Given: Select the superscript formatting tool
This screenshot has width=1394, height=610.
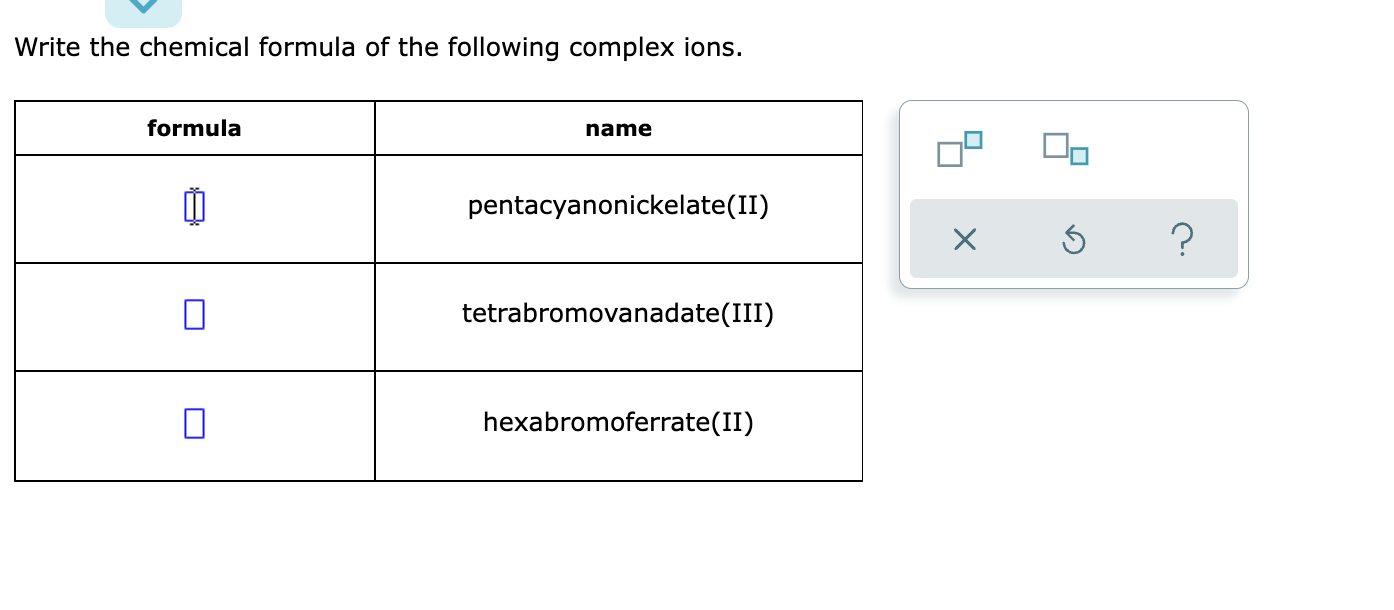Looking at the screenshot, I should coord(959,148).
